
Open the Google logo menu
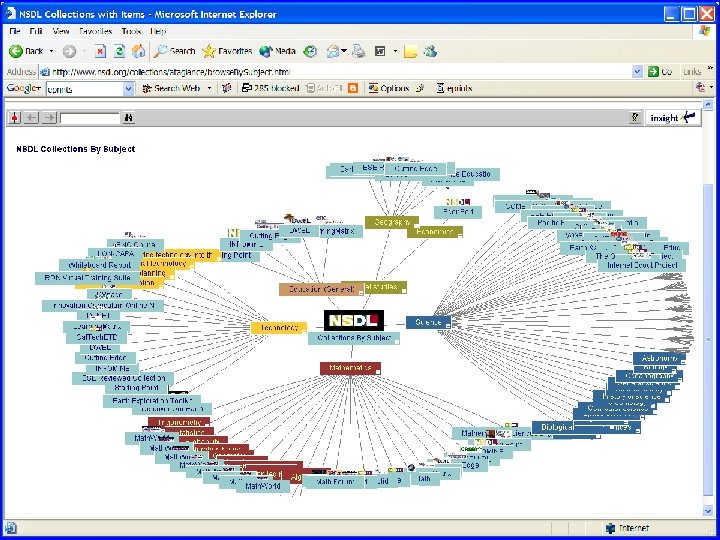pyautogui.click(x=23, y=88)
